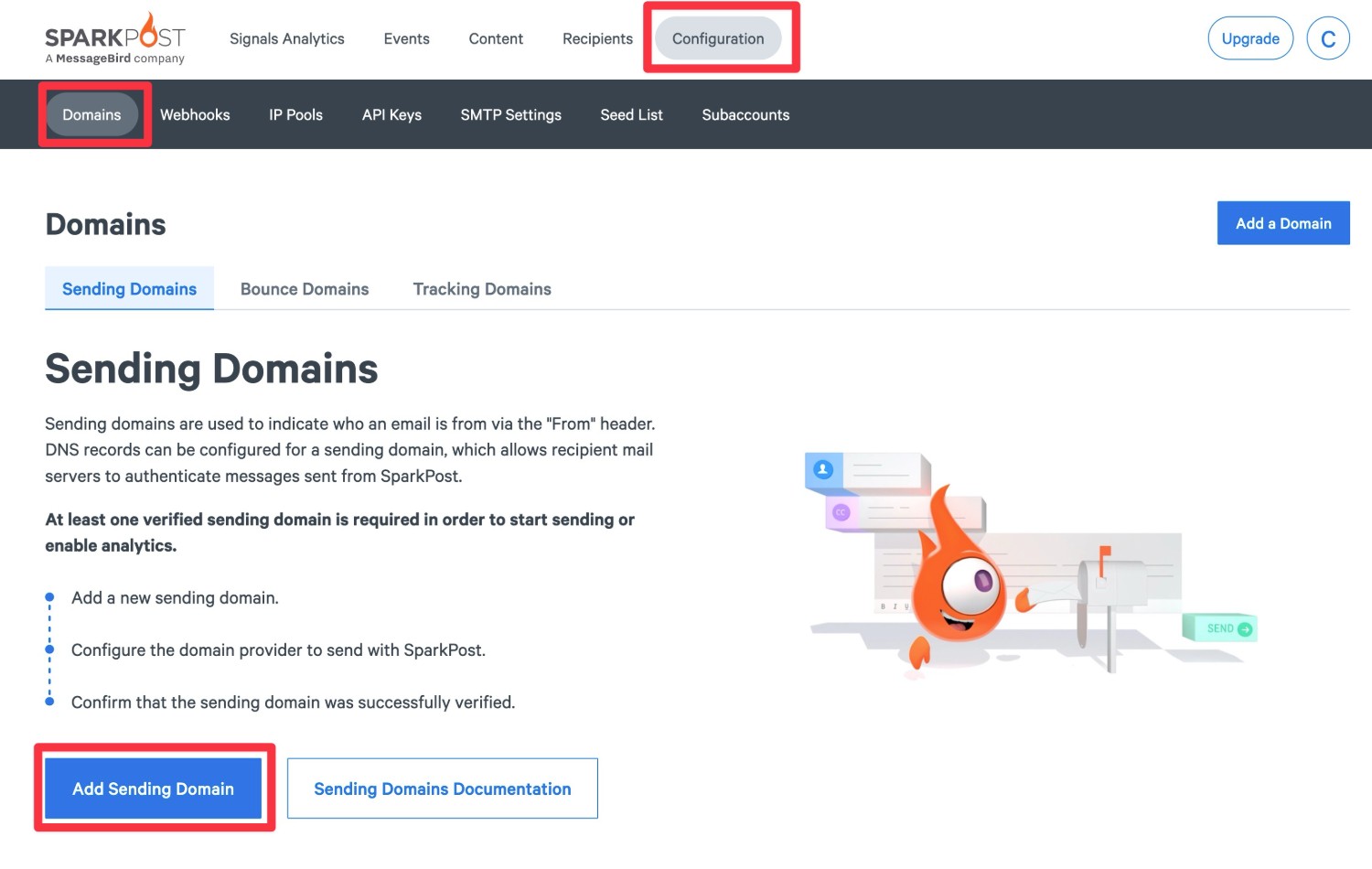This screenshot has width=1372, height=869.
Task: Click the Sending Domains large heading
Action: click(211, 369)
